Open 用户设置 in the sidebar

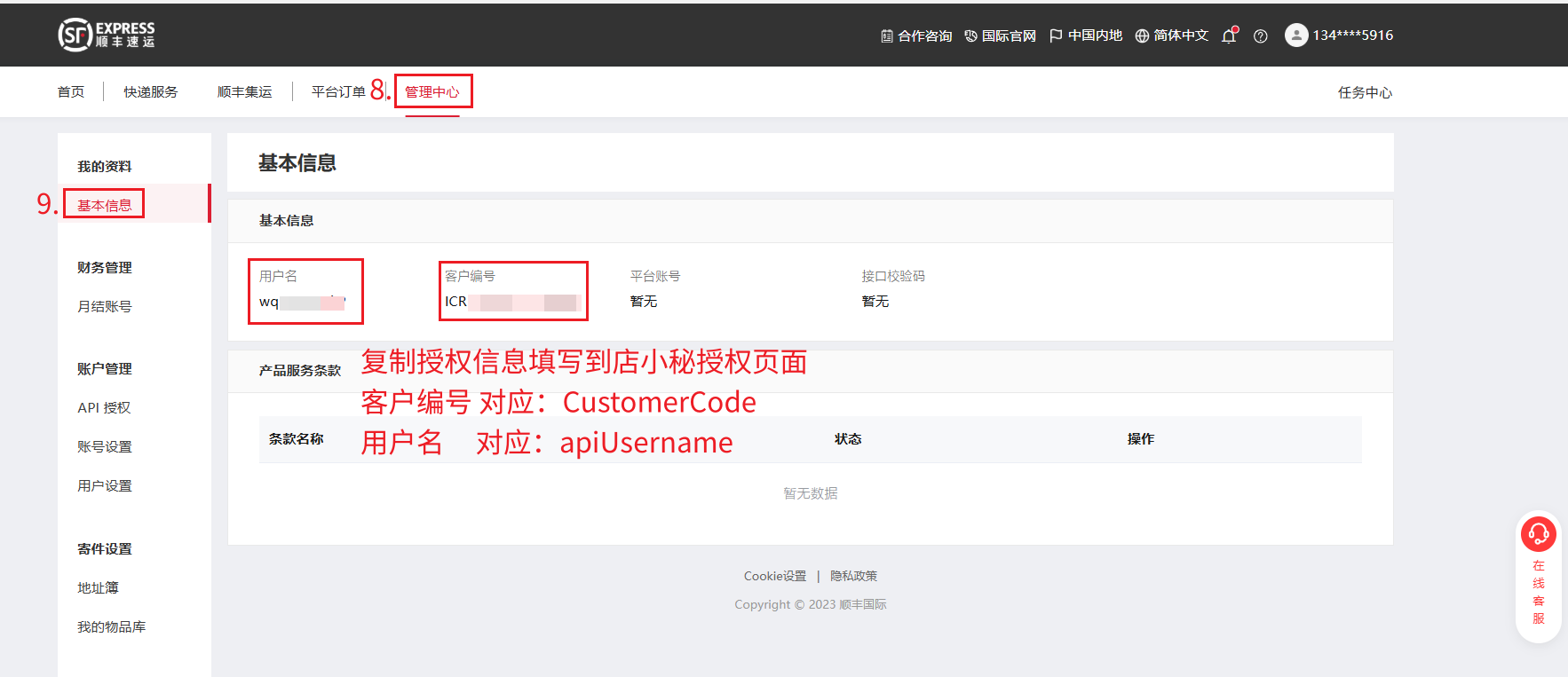pyautogui.click(x=105, y=485)
